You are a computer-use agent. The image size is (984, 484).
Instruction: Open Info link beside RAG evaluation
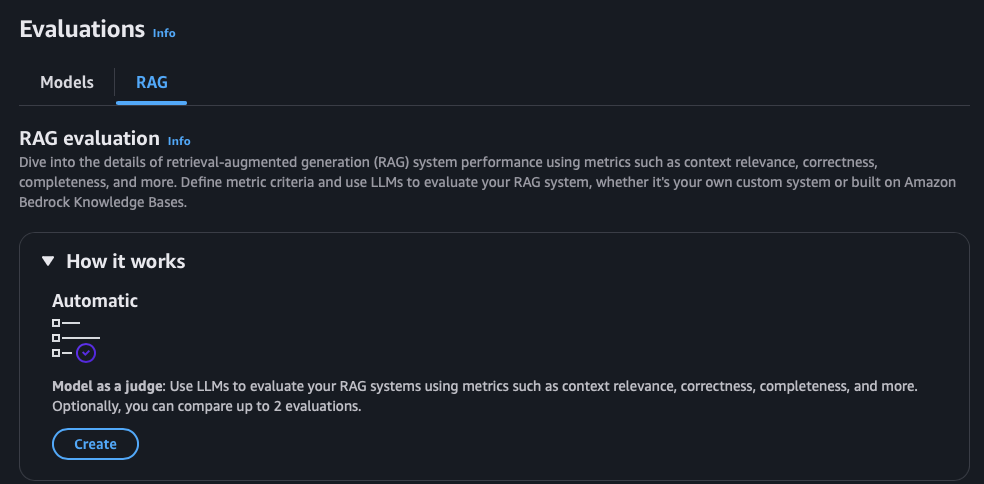coord(179,141)
